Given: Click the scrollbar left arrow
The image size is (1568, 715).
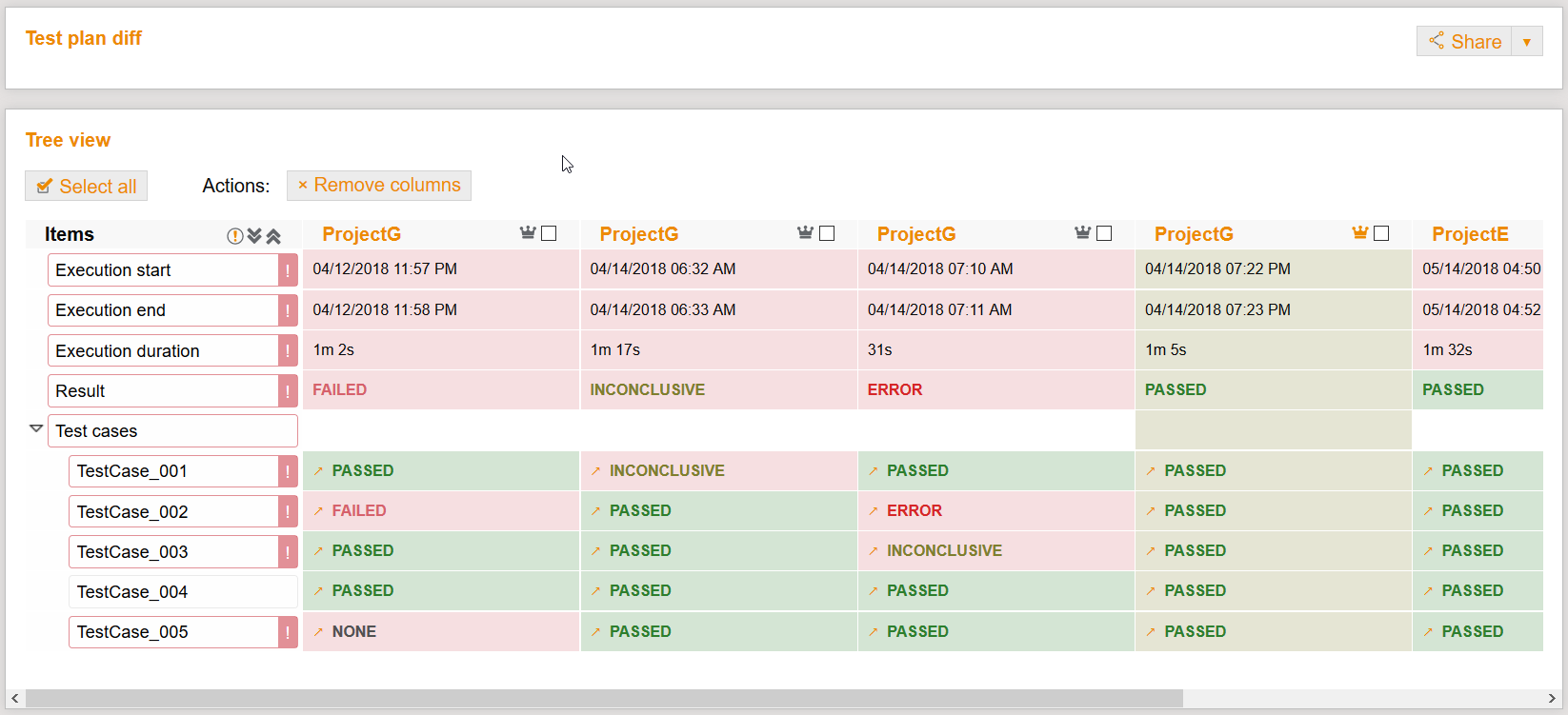Looking at the screenshot, I should [x=14, y=699].
